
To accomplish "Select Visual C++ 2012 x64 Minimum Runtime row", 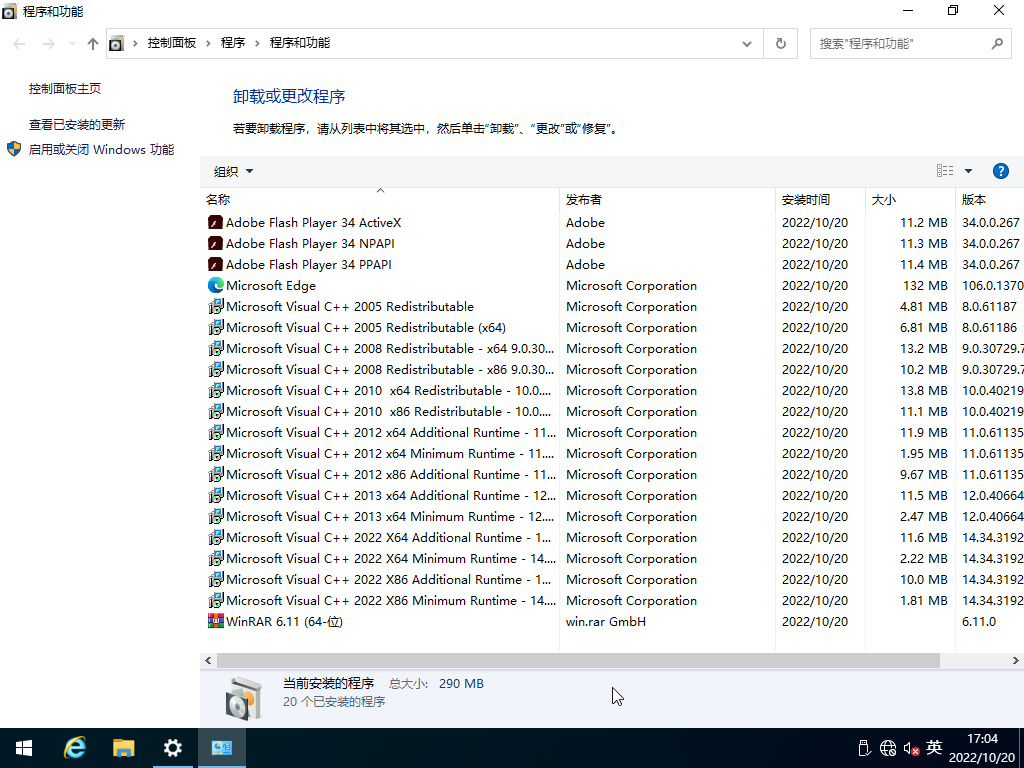I will [612, 453].
